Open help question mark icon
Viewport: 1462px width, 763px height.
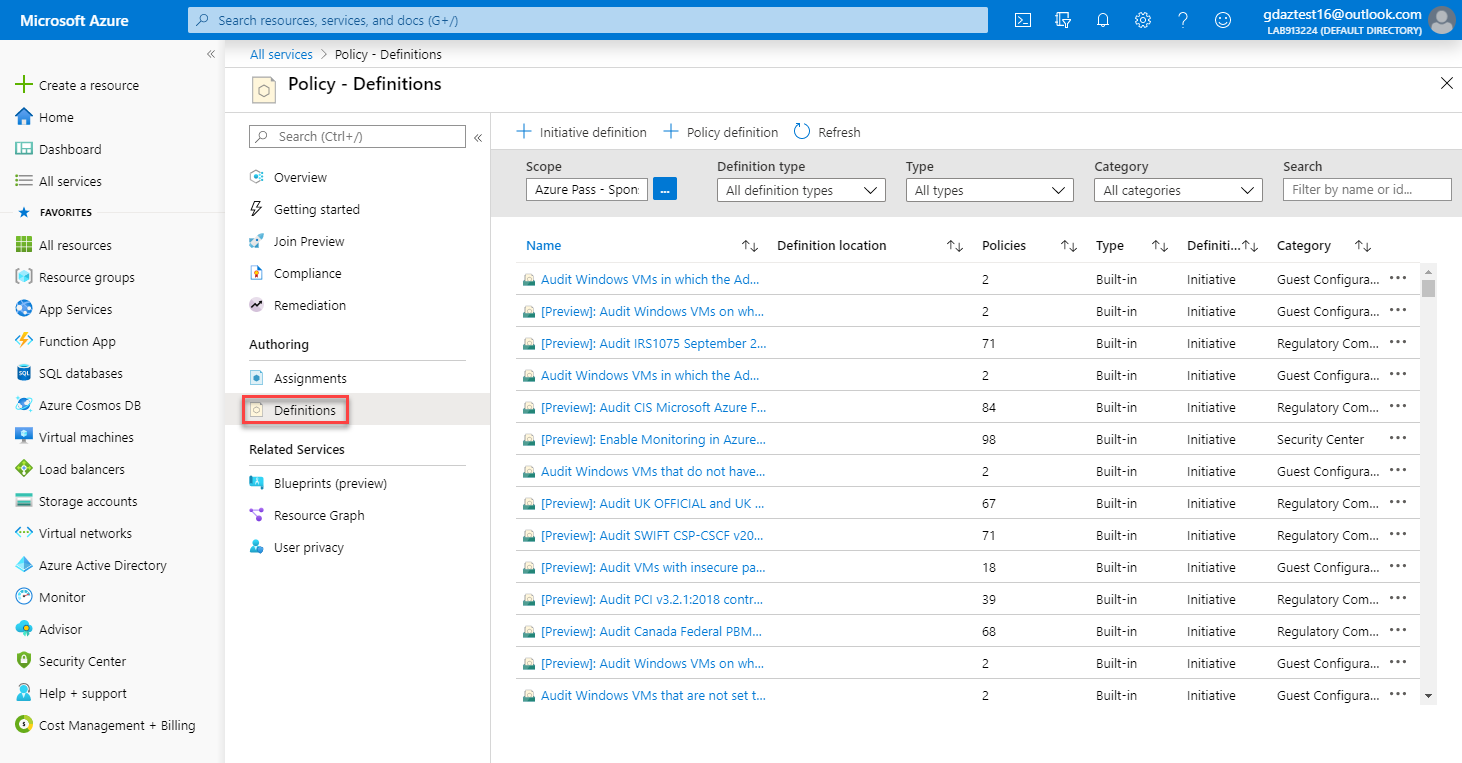coord(1183,20)
